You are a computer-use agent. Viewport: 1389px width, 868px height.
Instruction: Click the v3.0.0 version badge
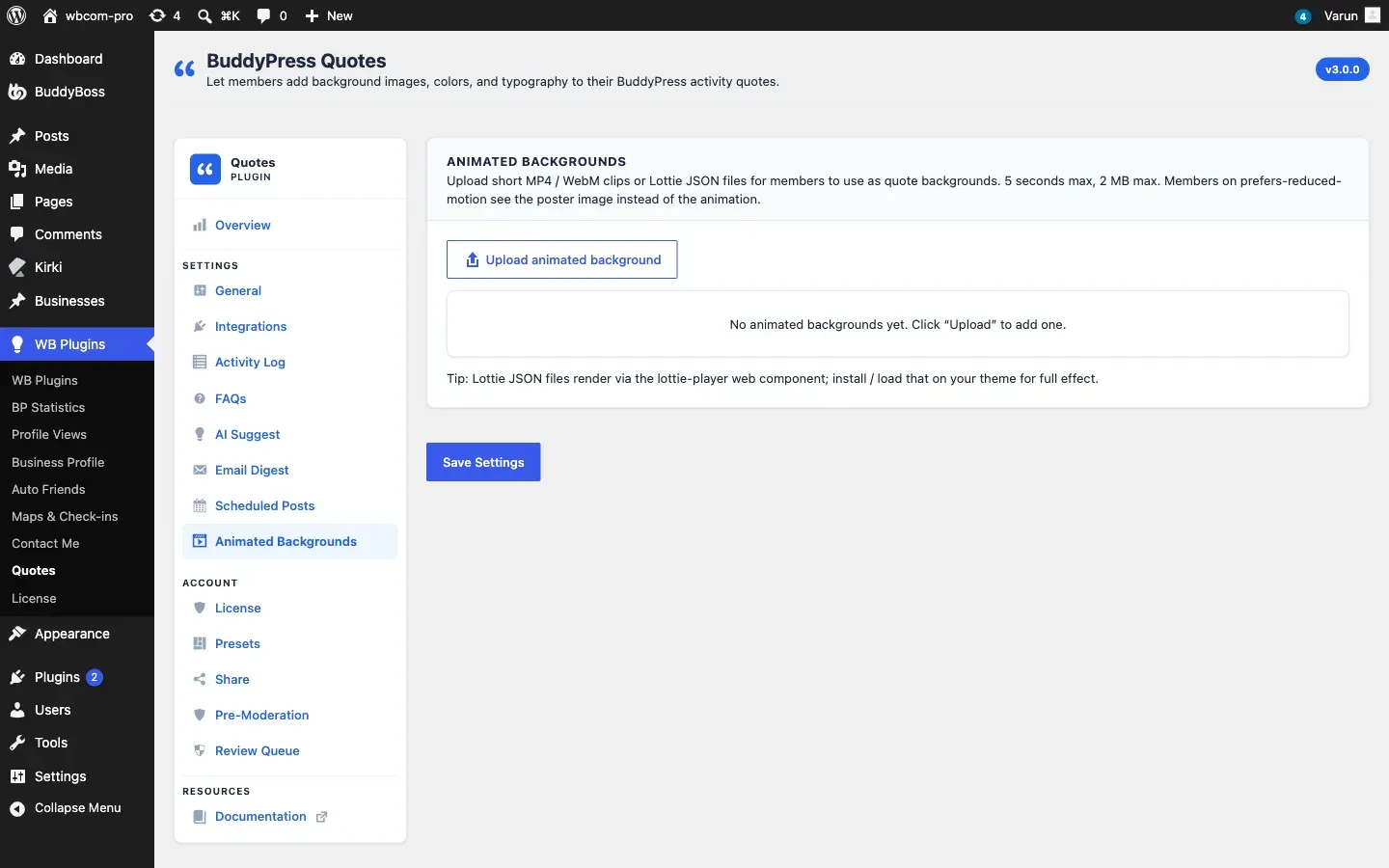1342,69
